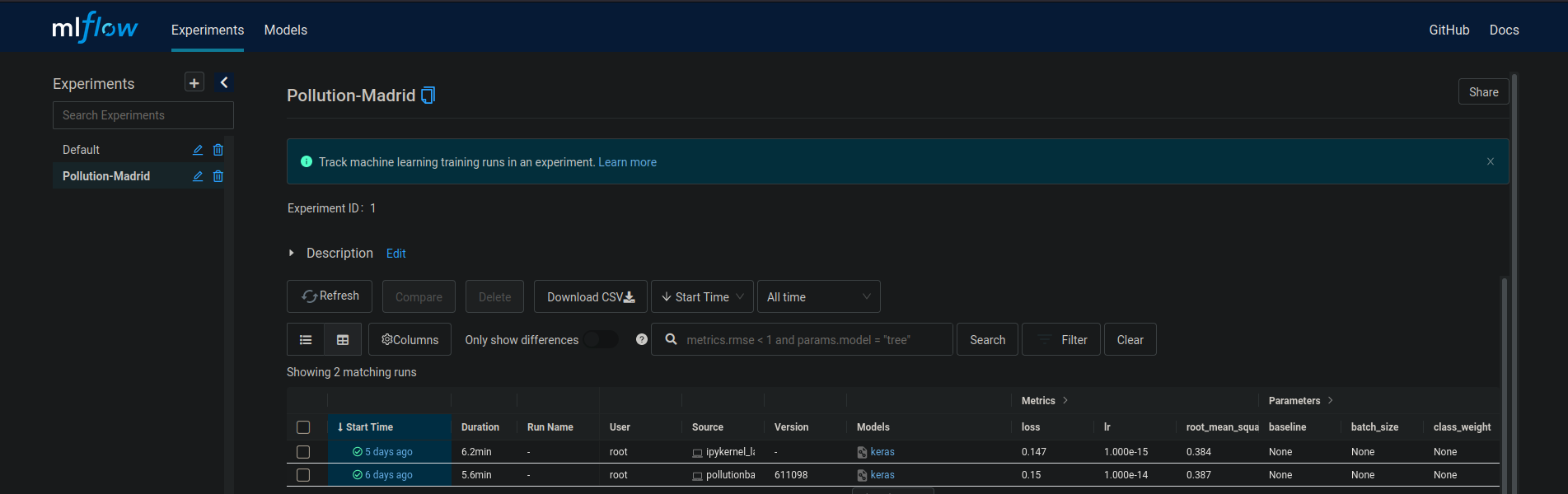Screen dimensions: 1568x494
Task: Open the Docs link in header
Action: [1505, 30]
